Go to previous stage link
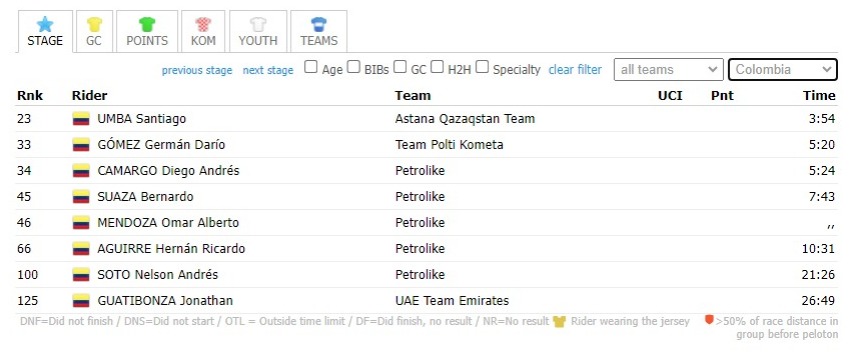 pos(197,70)
